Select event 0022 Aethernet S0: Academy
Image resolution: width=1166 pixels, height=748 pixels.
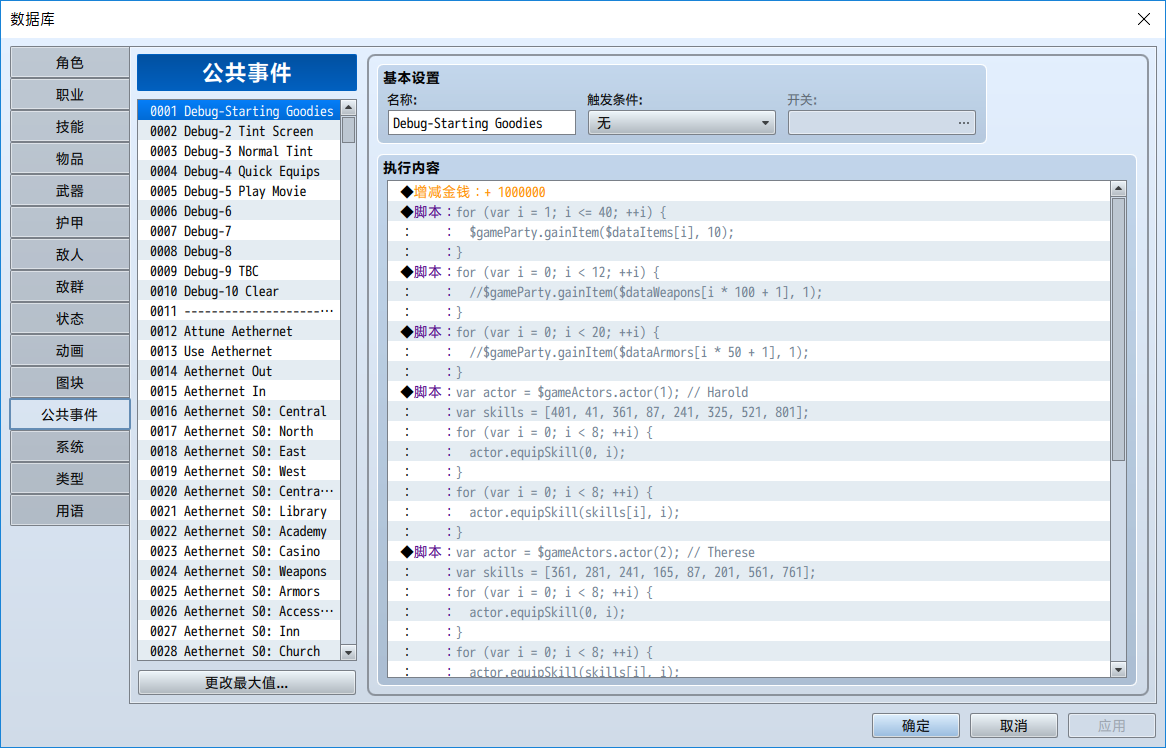click(x=239, y=532)
